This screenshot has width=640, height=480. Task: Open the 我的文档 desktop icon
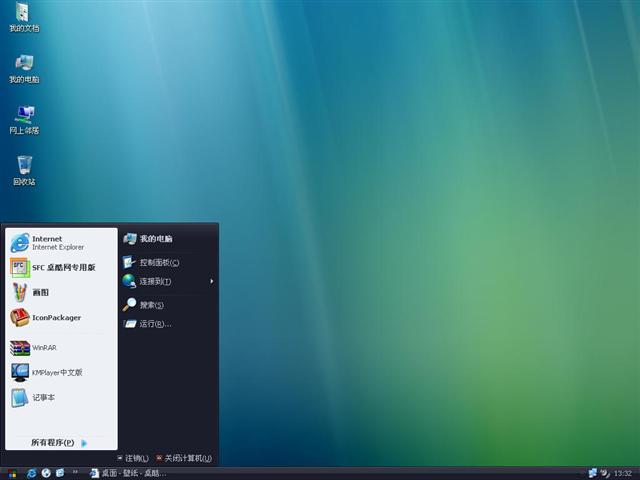point(24,17)
